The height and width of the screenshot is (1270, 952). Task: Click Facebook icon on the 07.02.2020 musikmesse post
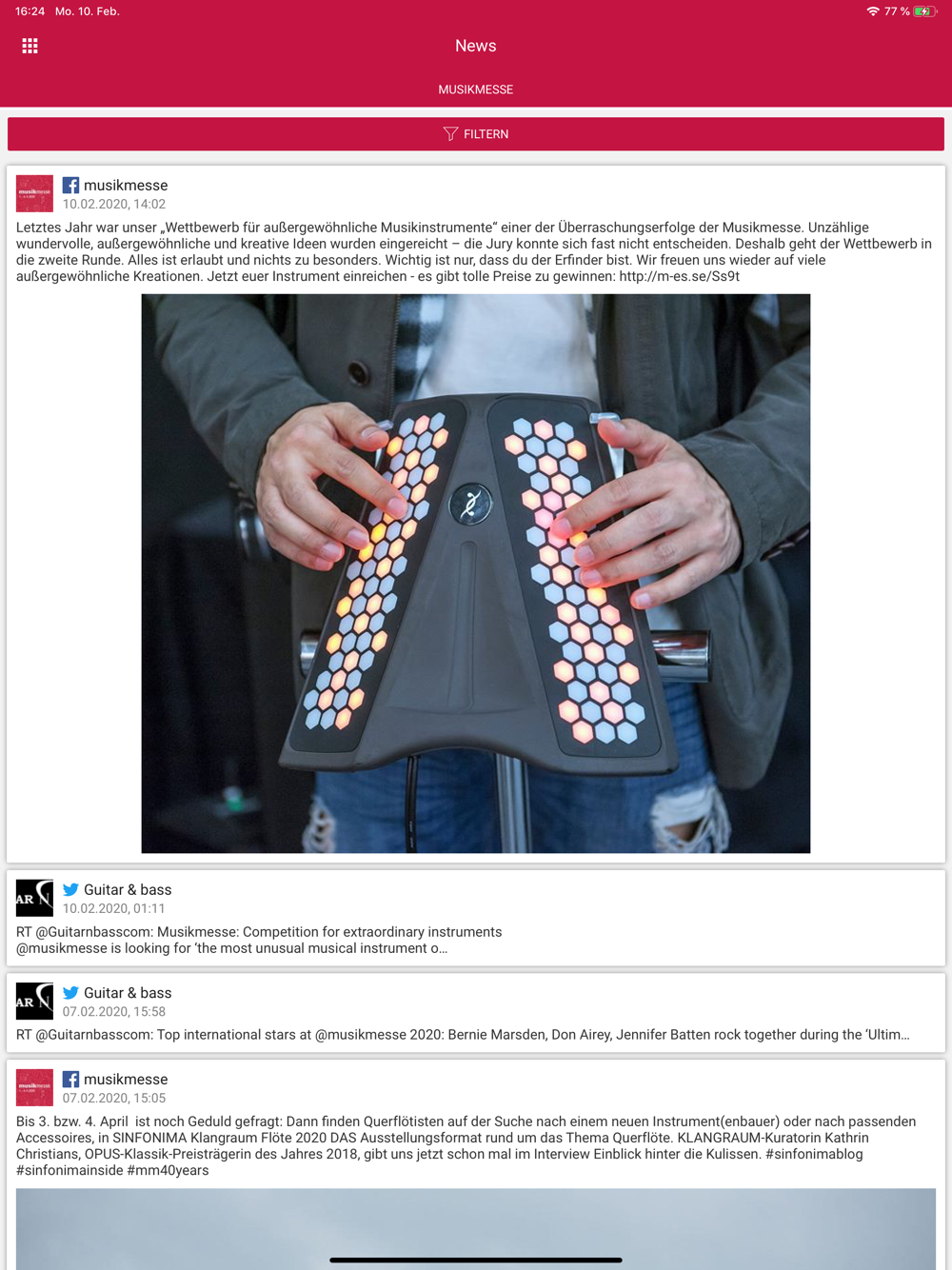pyautogui.click(x=70, y=1079)
